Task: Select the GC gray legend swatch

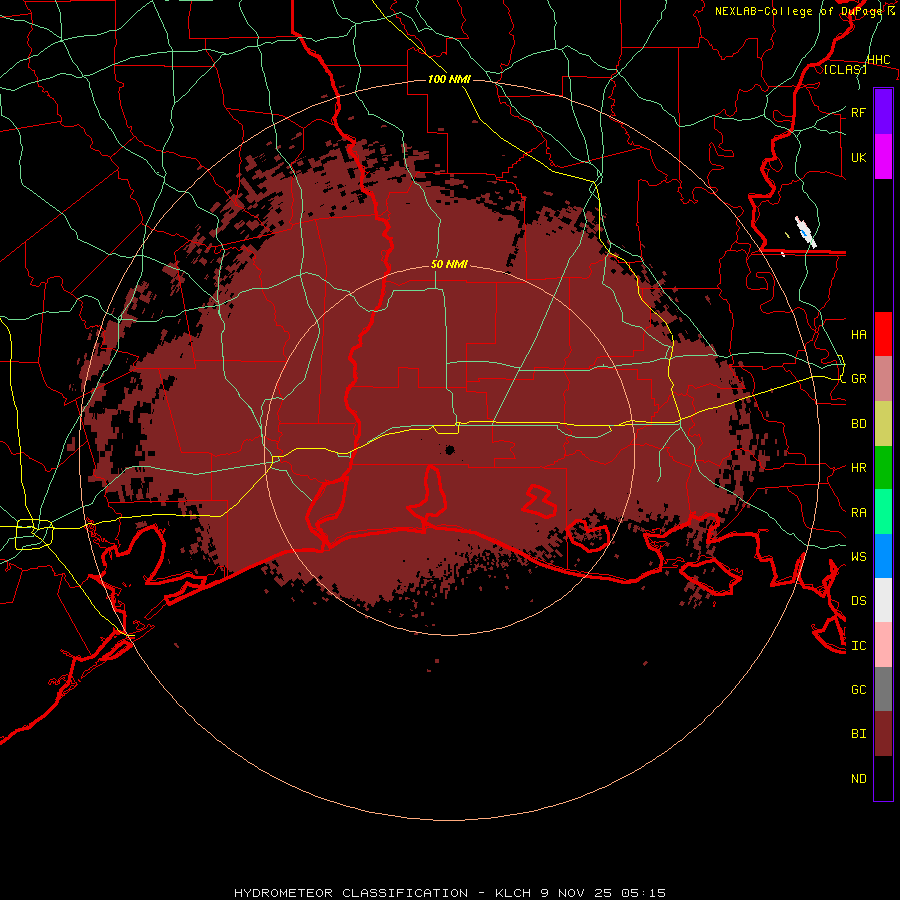Action: tap(883, 689)
